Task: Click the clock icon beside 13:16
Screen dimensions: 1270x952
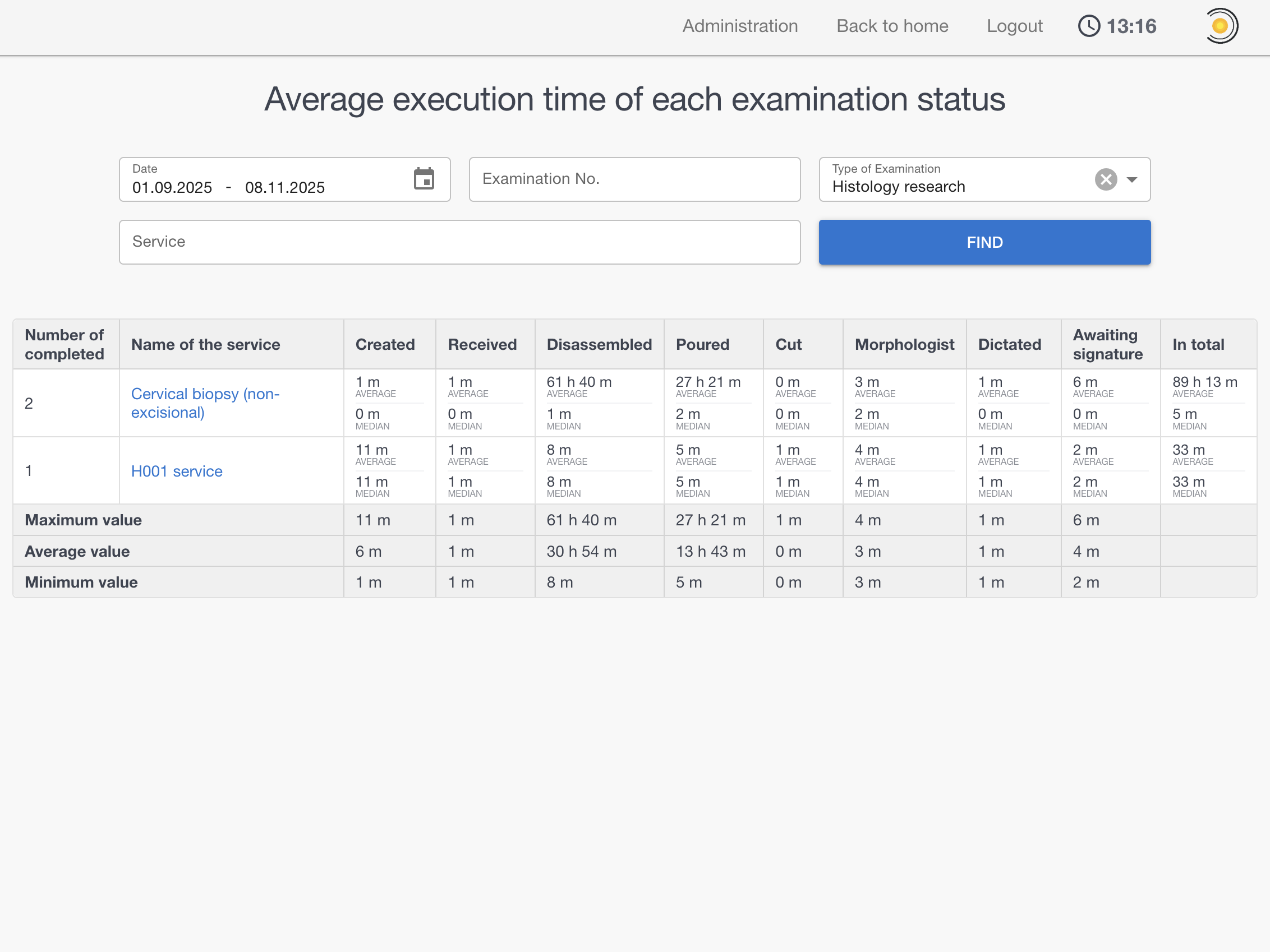Action: (x=1089, y=26)
